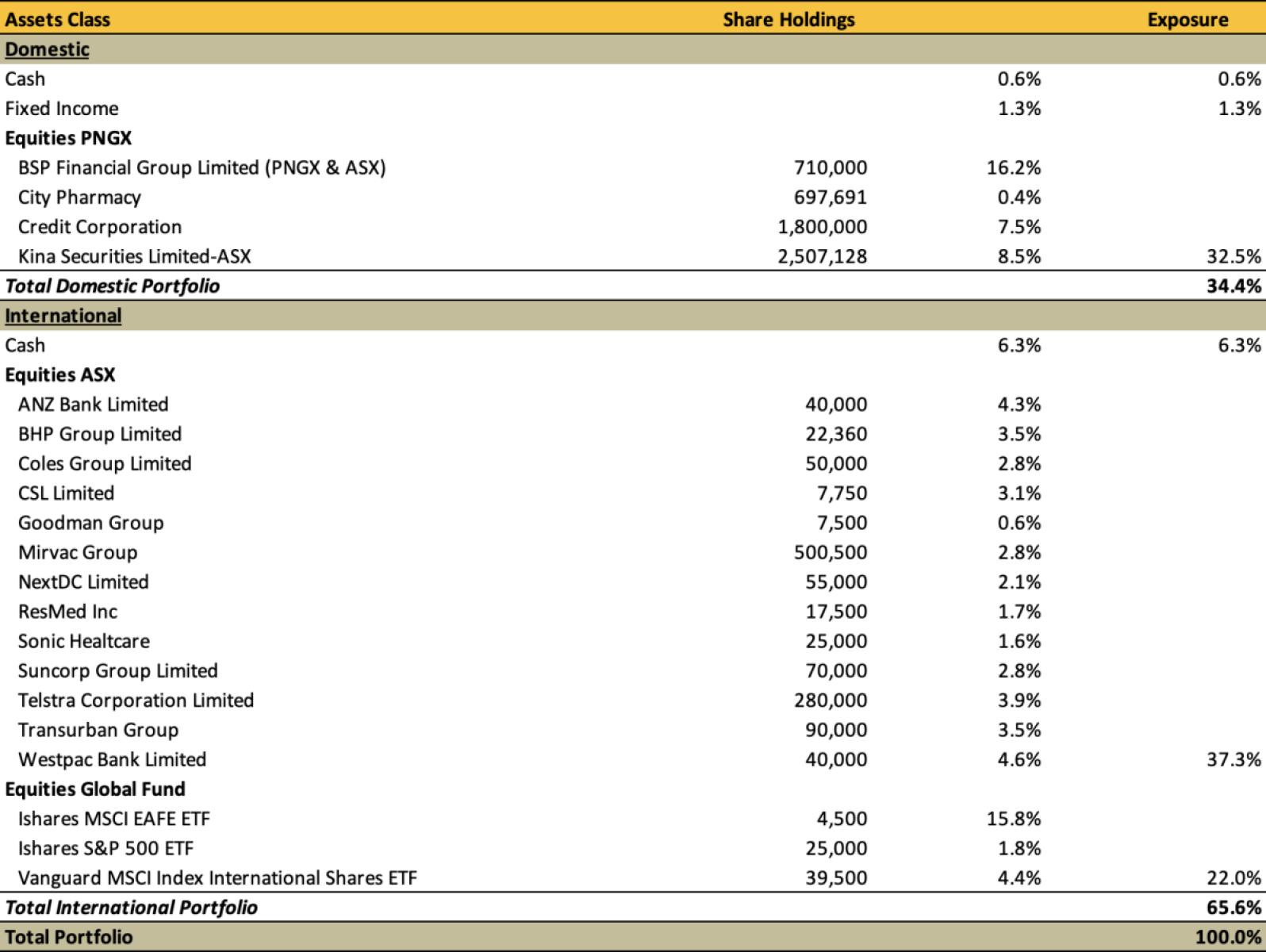Select City Pharmacy share holdings 697,691
1266x952 pixels.
(830, 198)
